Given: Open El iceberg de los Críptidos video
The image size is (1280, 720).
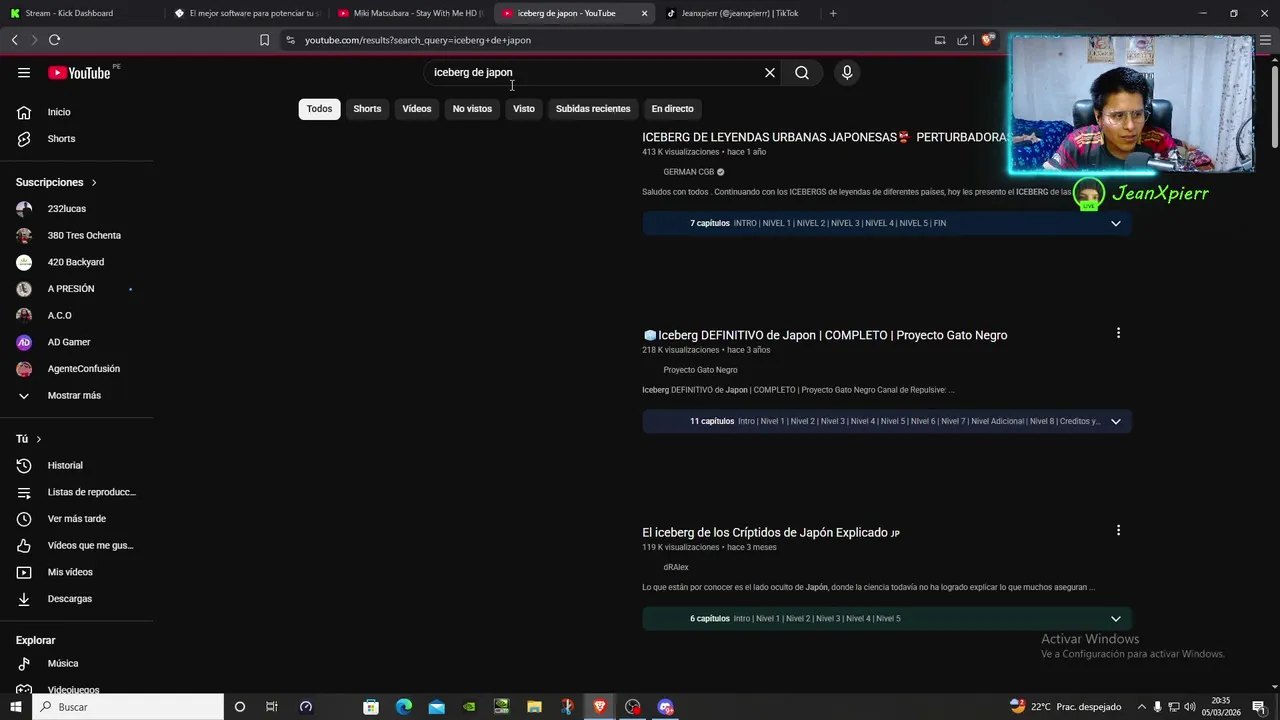Looking at the screenshot, I should [771, 533].
